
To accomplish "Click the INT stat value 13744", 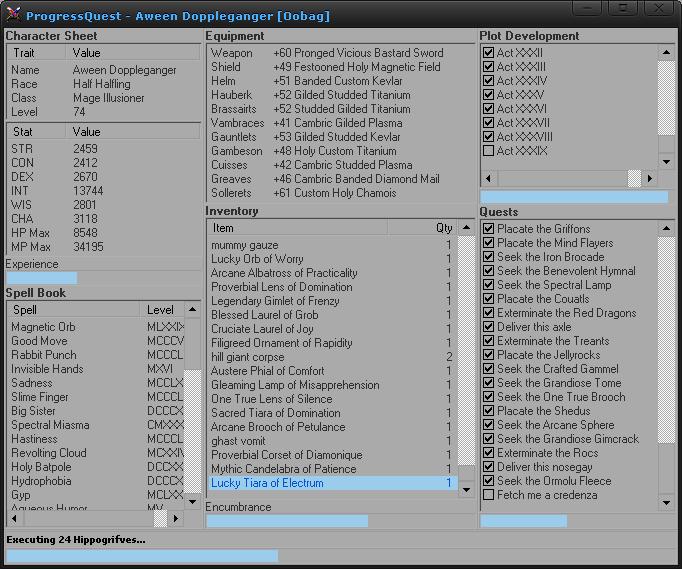I will pyautogui.click(x=88, y=191).
